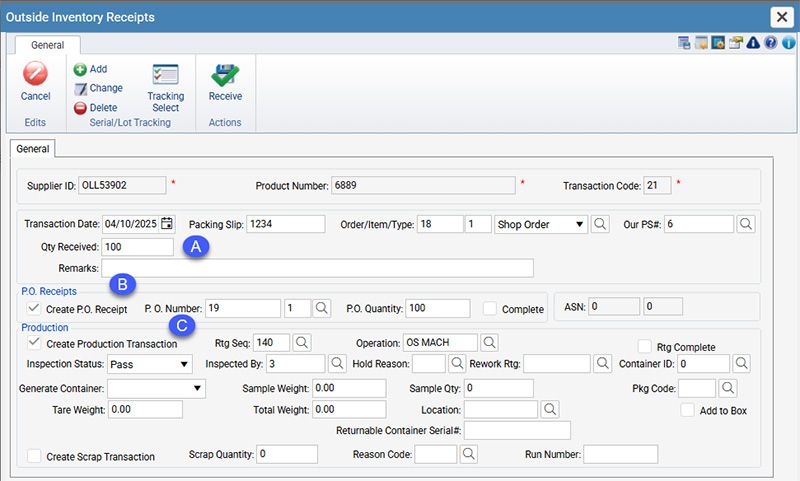Open the Our PS# lookup magnifier
The width and height of the screenshot is (800, 481).
(x=745, y=224)
